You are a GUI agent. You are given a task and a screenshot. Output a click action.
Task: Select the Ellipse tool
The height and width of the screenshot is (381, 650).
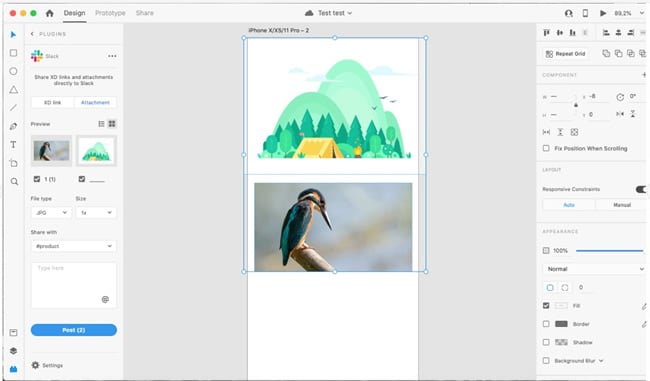[13, 71]
